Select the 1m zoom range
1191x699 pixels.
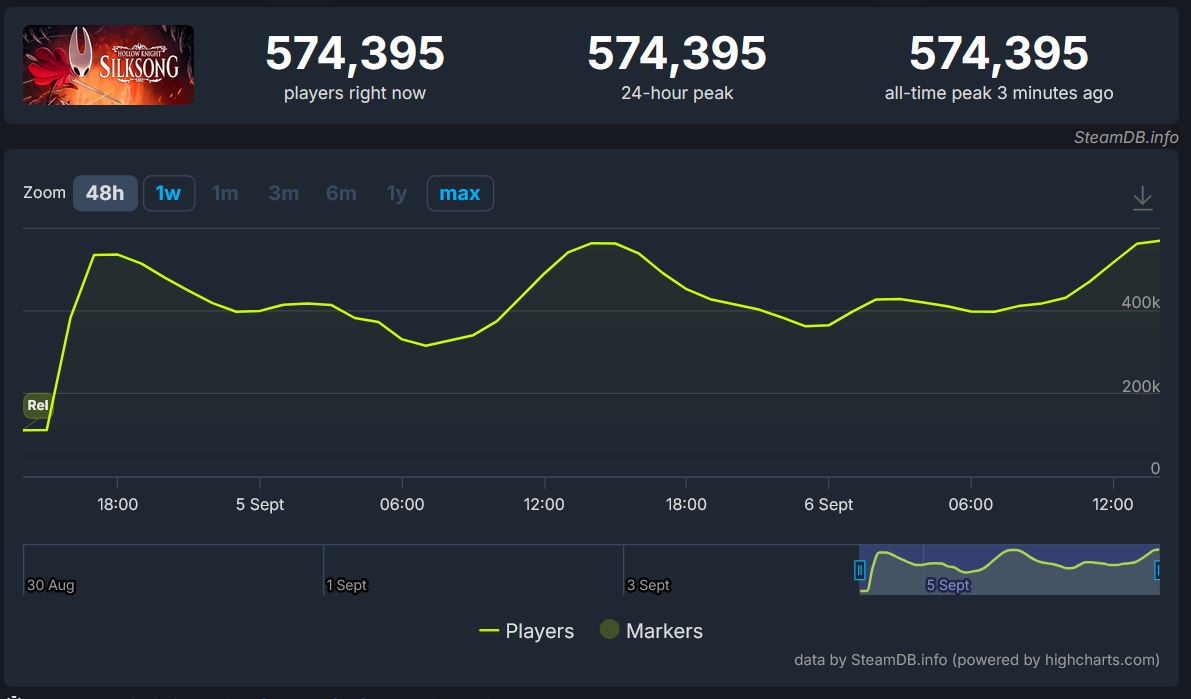225,193
